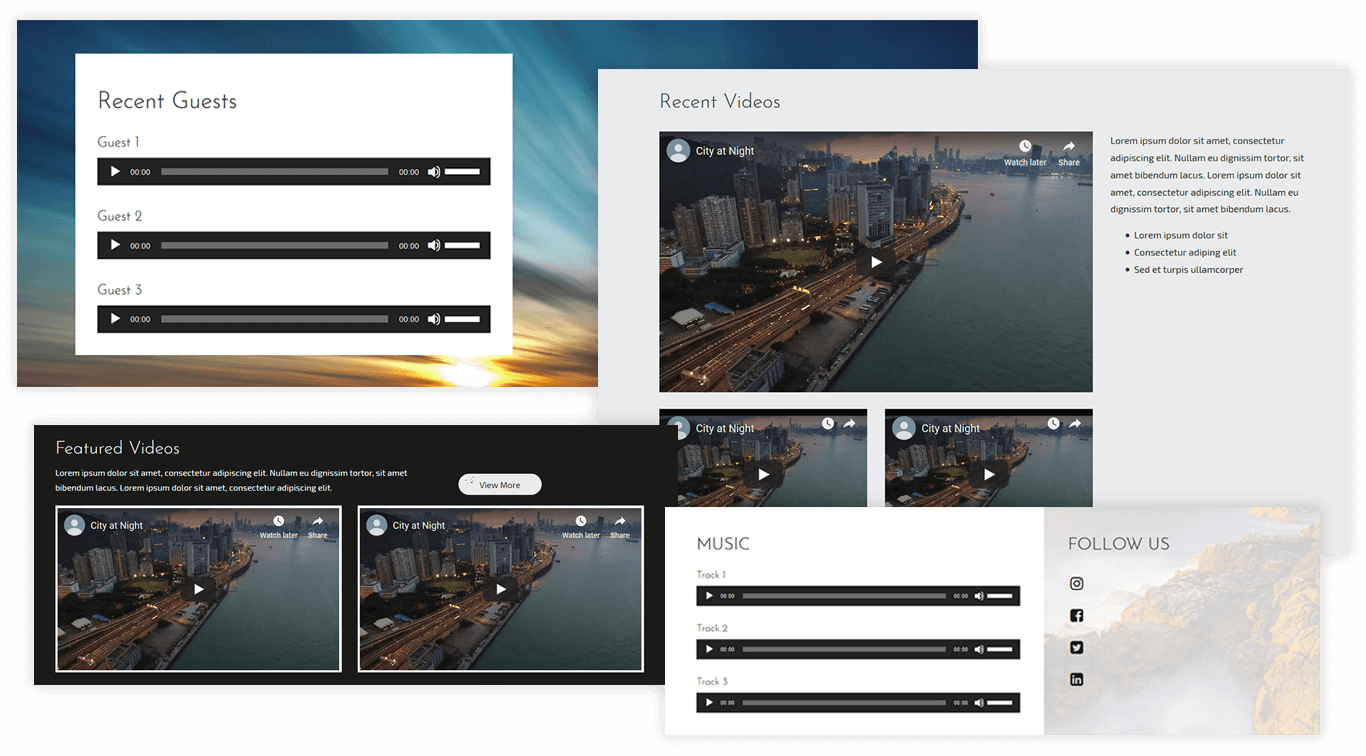Viewport: 1366px width, 756px height.
Task: Mute the Track 1 audio player
Action: pos(979,595)
